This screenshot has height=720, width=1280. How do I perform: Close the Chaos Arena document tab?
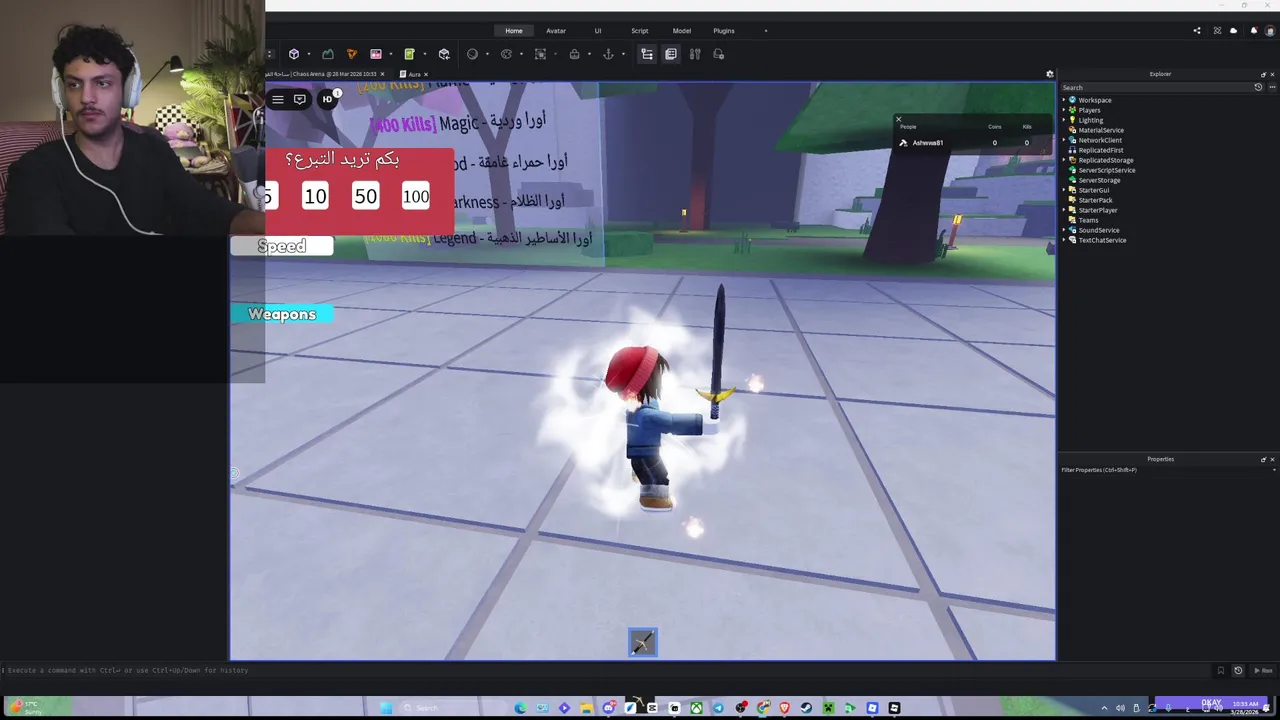point(382,74)
